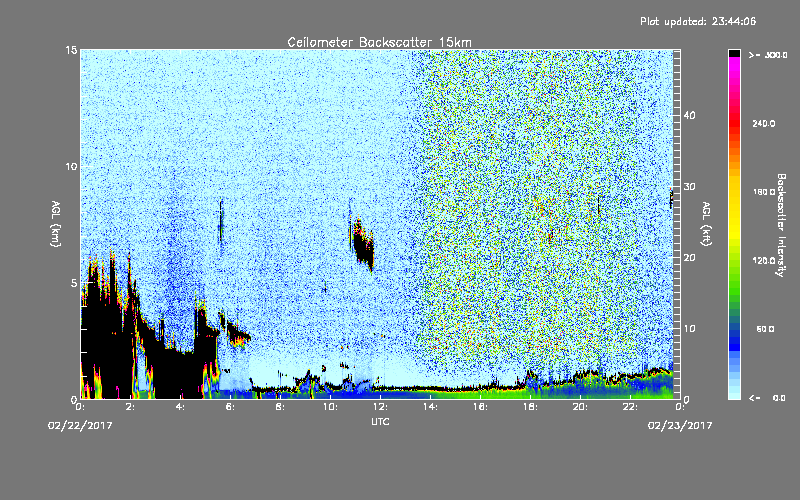Screen dimensions: 800x500
Task: Click the '5' tick on the km axis
Action: click(74, 283)
